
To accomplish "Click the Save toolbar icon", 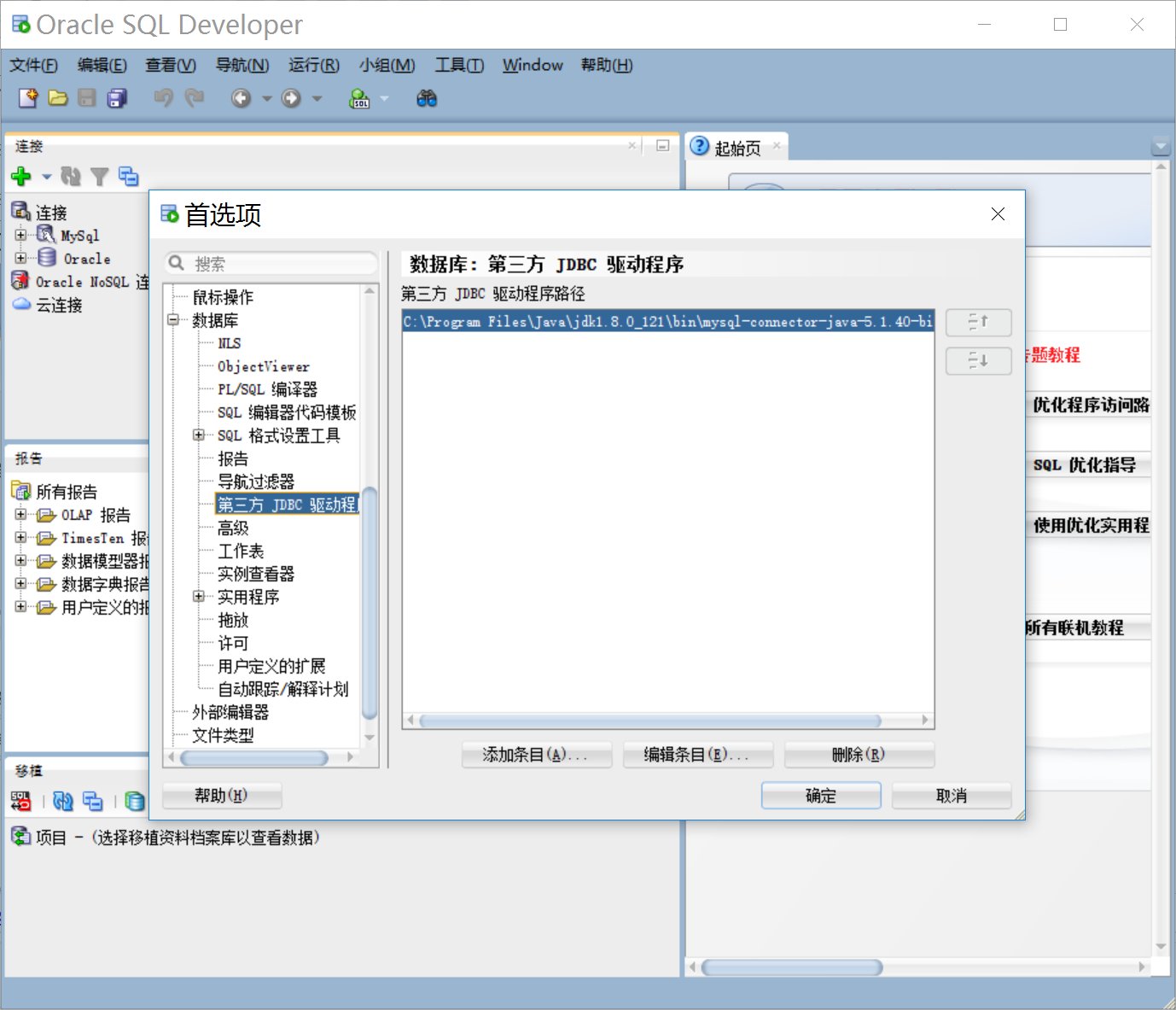I will (x=87, y=98).
